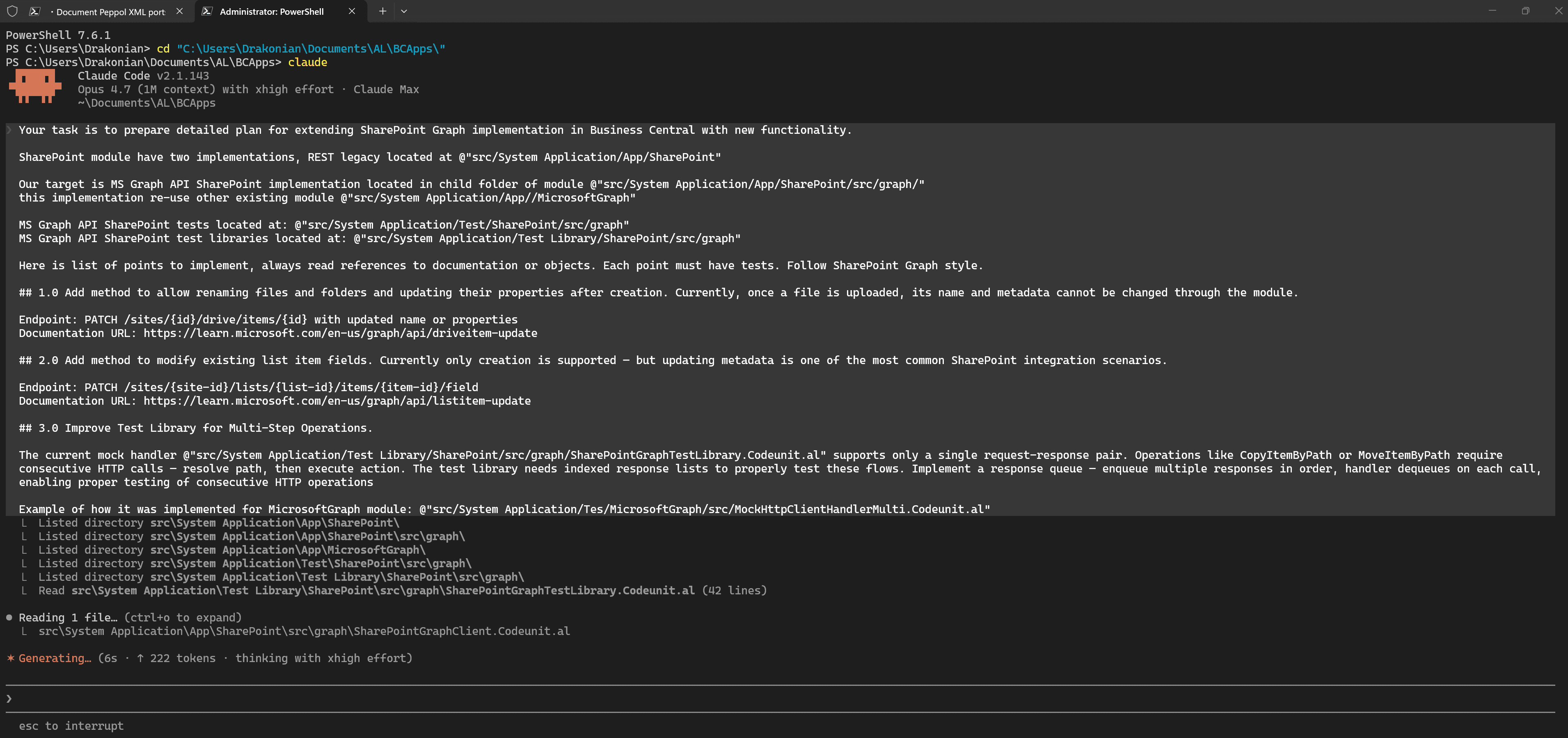Click the Claude Code pixel mascot logo
1568x738 pixels.
(35, 87)
